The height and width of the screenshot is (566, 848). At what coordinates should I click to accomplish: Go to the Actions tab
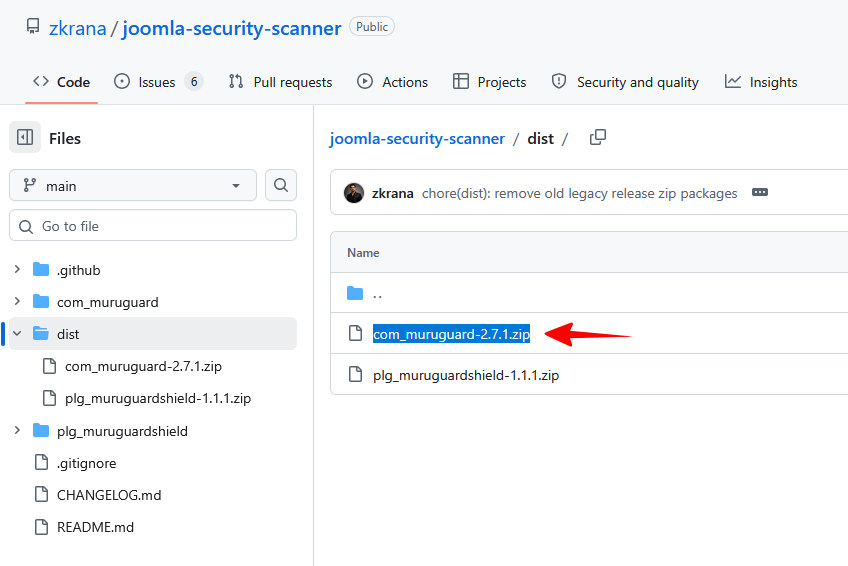point(392,82)
